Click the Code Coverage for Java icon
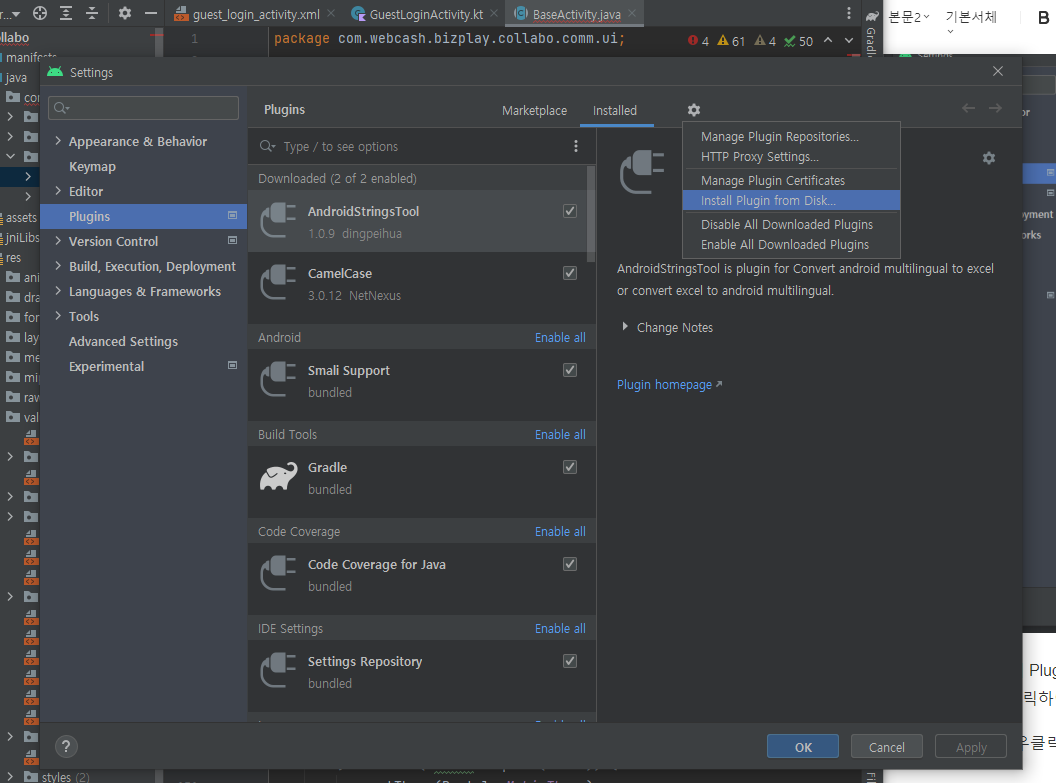 [278, 574]
